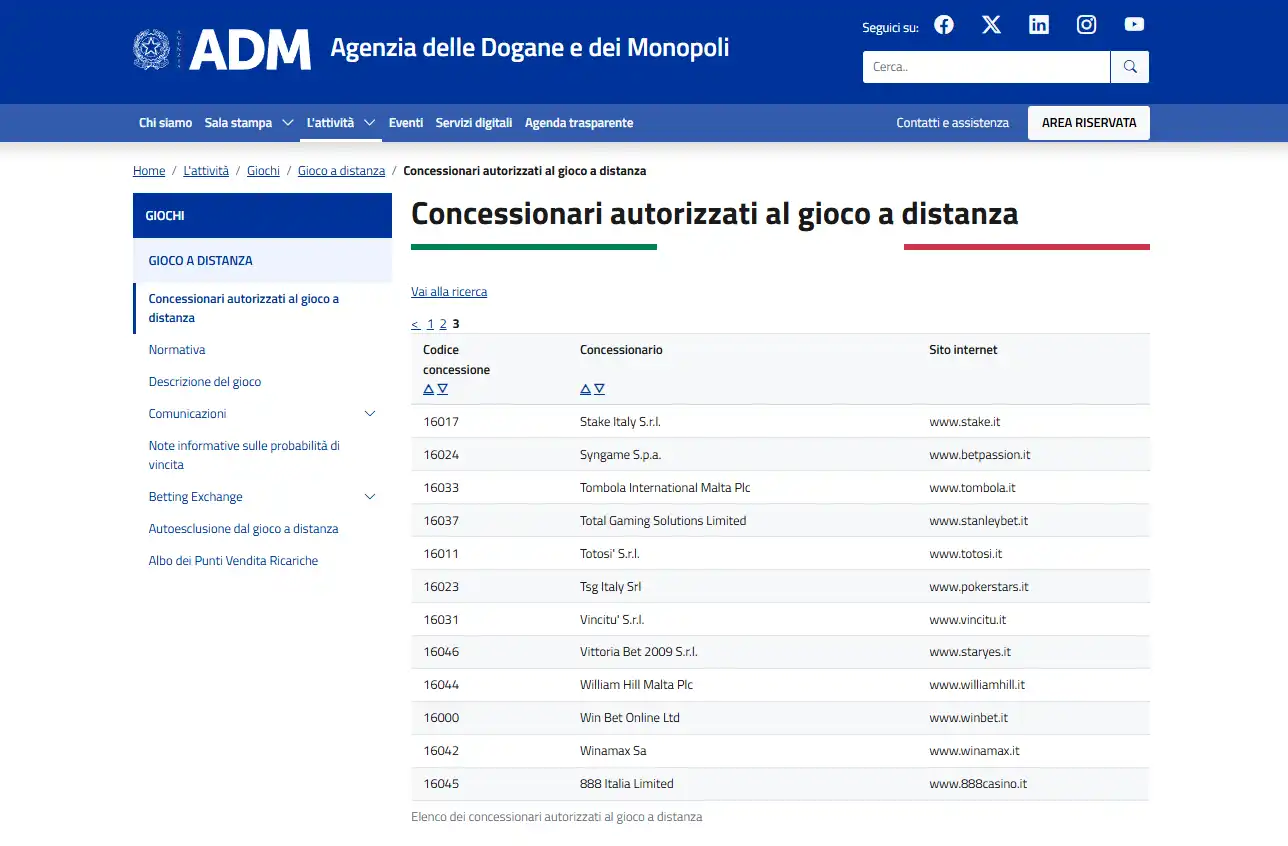Open Eventi menu item
The width and height of the screenshot is (1288, 846).
pyautogui.click(x=406, y=123)
